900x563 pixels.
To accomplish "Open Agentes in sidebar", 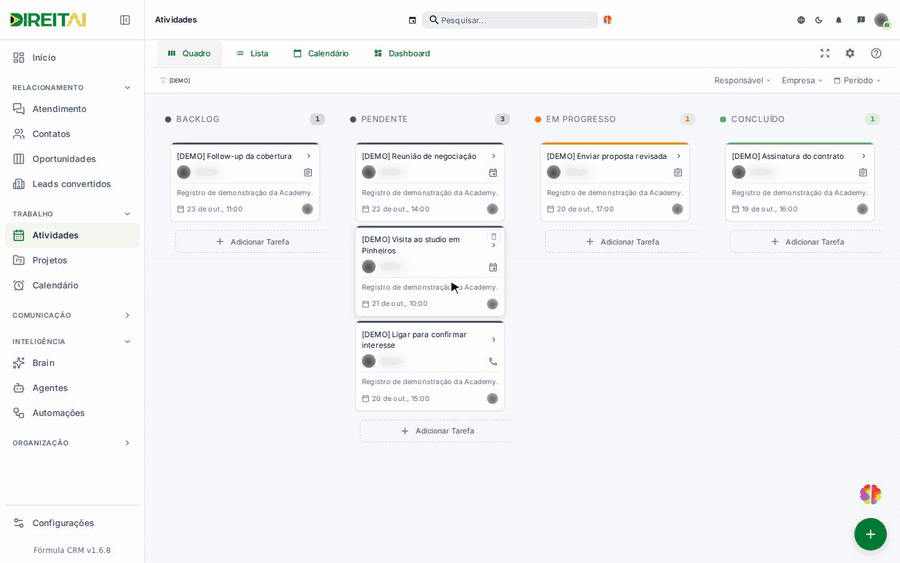I will coord(72,388).
